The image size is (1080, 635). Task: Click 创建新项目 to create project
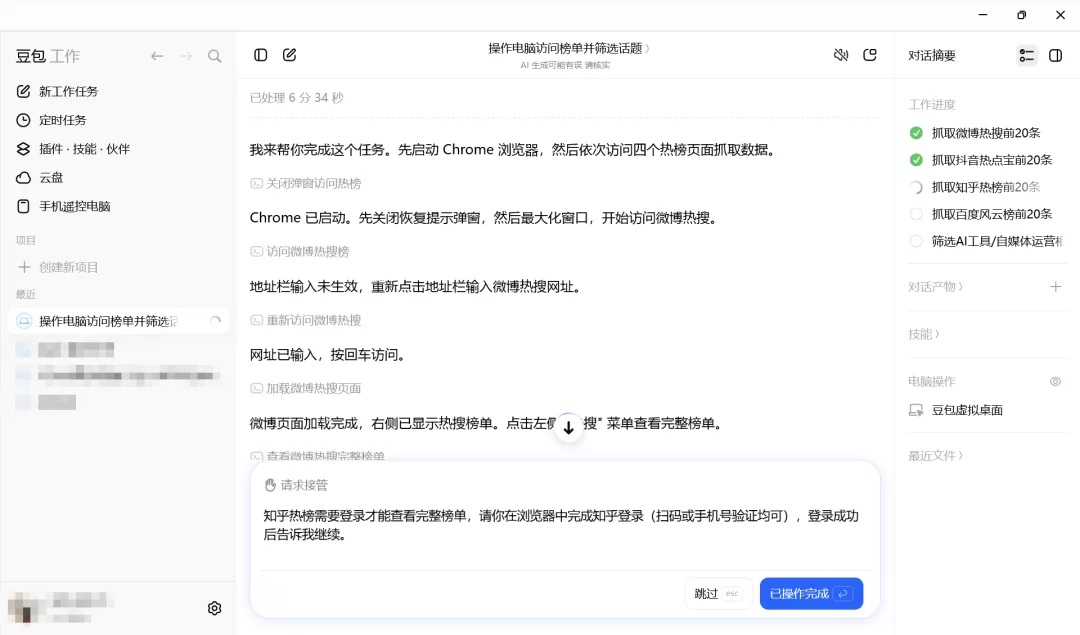[x=58, y=267]
